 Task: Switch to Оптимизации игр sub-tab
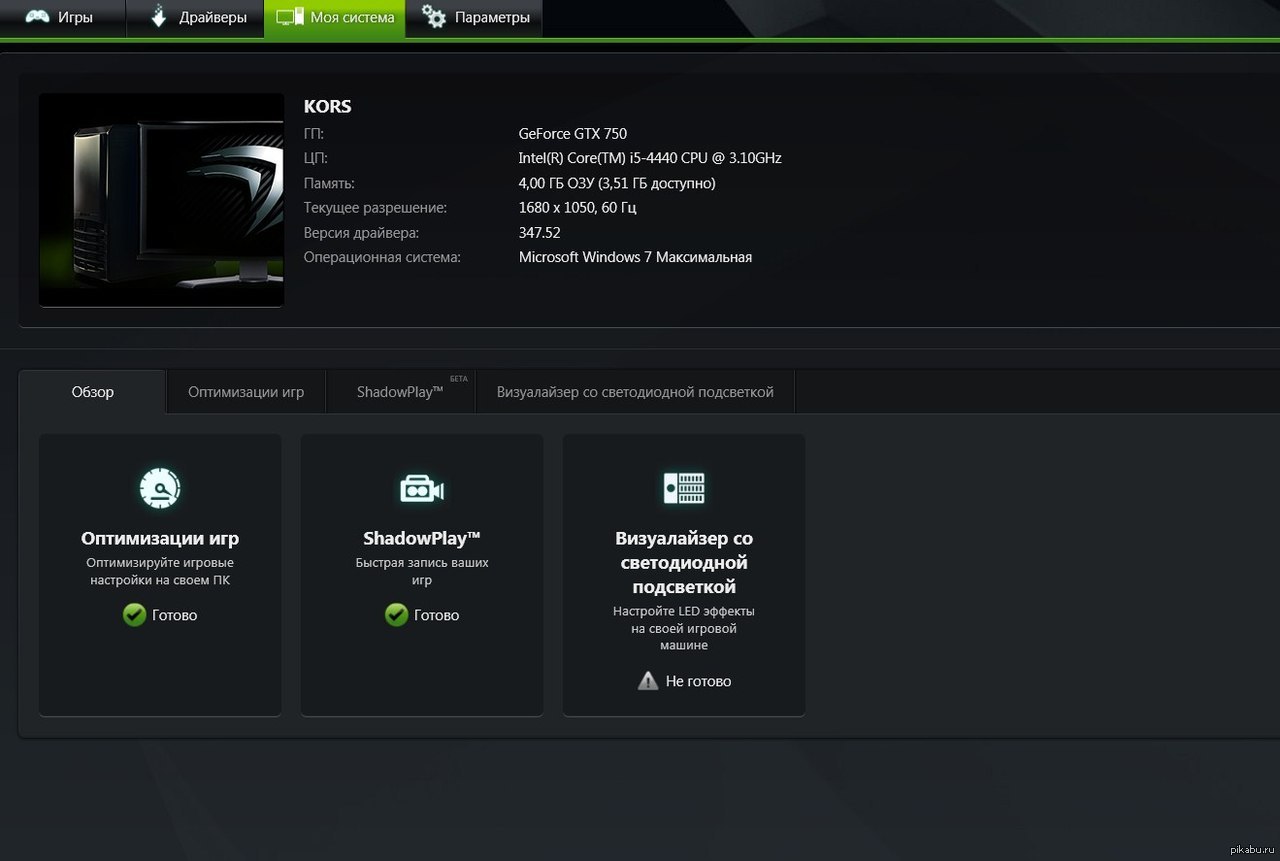[x=246, y=392]
